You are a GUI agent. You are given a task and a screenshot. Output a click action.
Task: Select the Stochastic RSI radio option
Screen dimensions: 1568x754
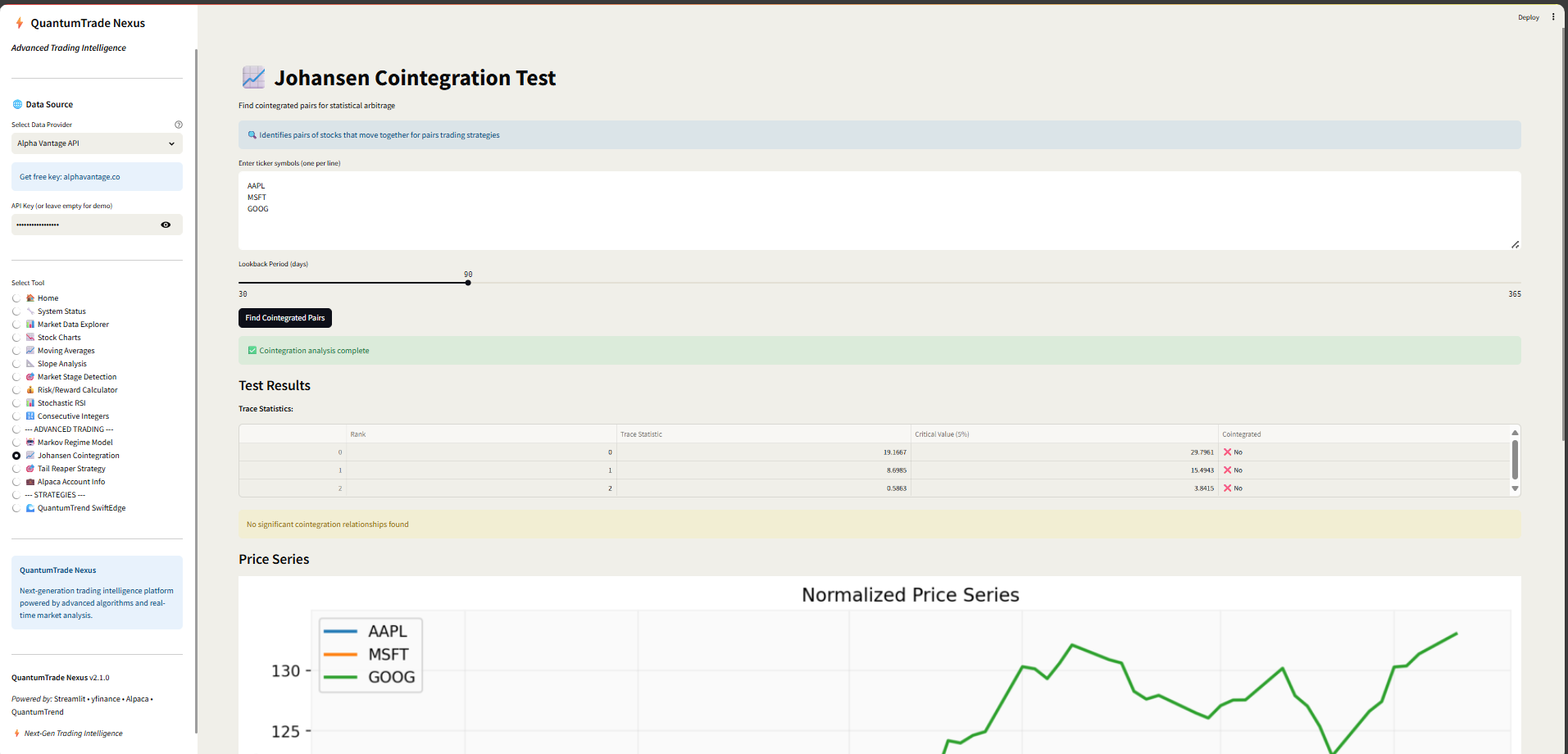click(x=16, y=403)
